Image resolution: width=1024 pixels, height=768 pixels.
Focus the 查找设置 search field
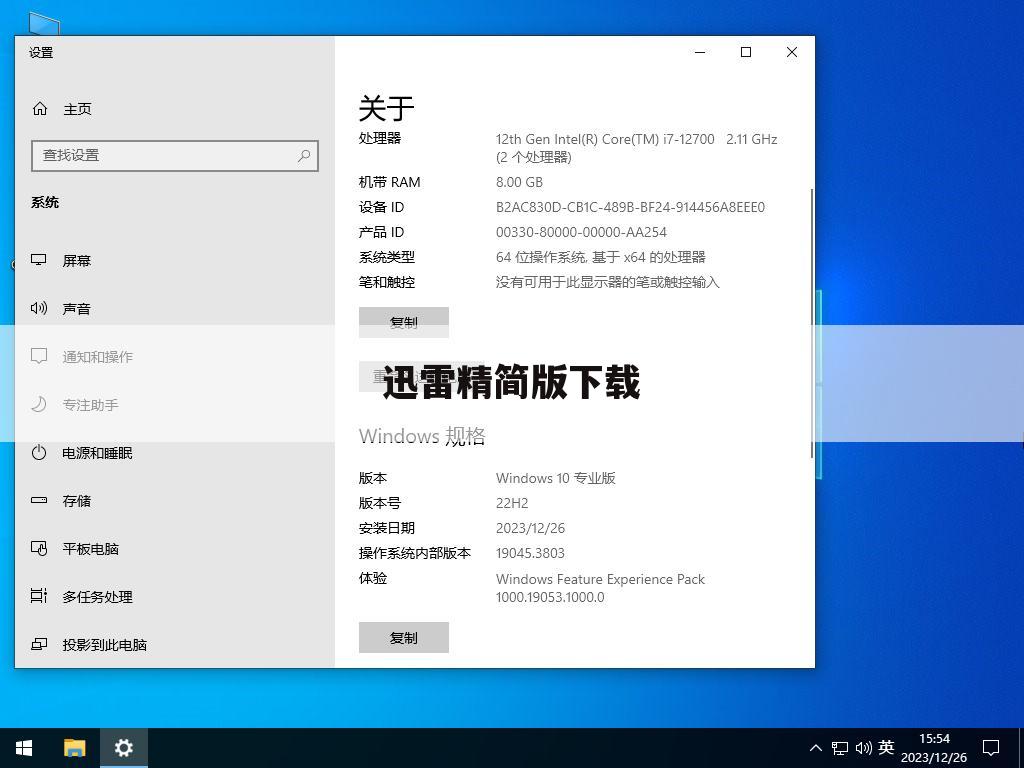[x=174, y=155]
